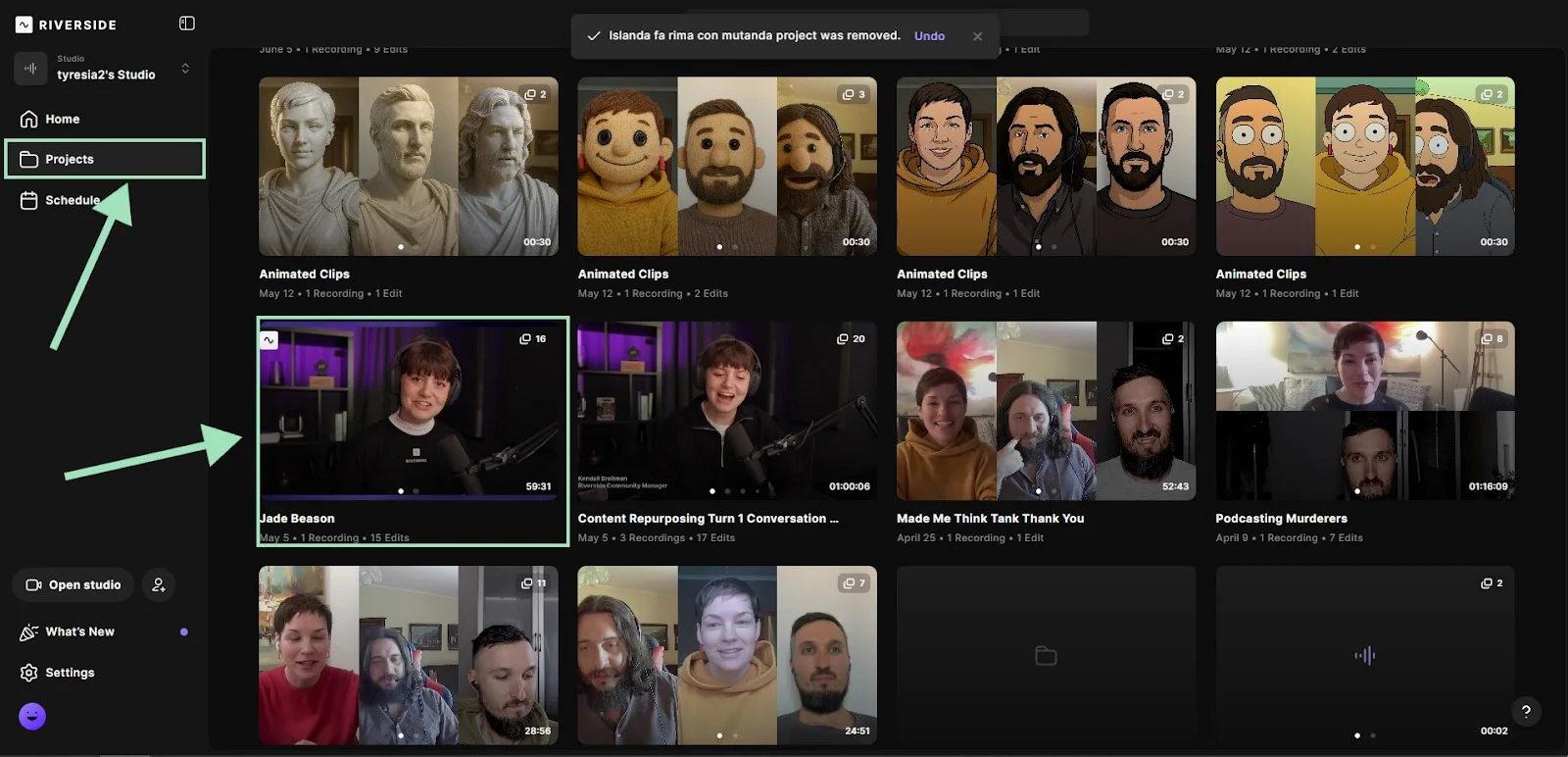This screenshot has width=1568, height=757.
Task: Open statue-style Animated Clips thumbnail
Action: click(x=409, y=167)
